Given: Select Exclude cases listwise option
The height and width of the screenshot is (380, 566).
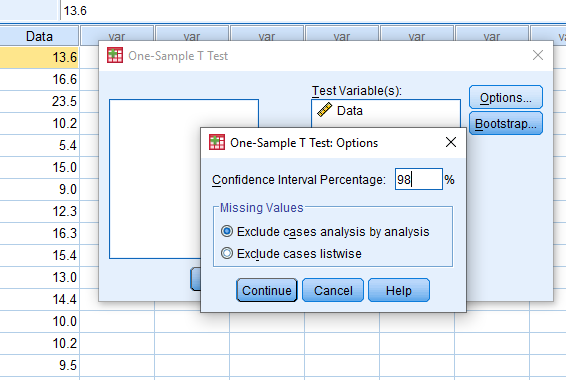Looking at the screenshot, I should [291, 253].
